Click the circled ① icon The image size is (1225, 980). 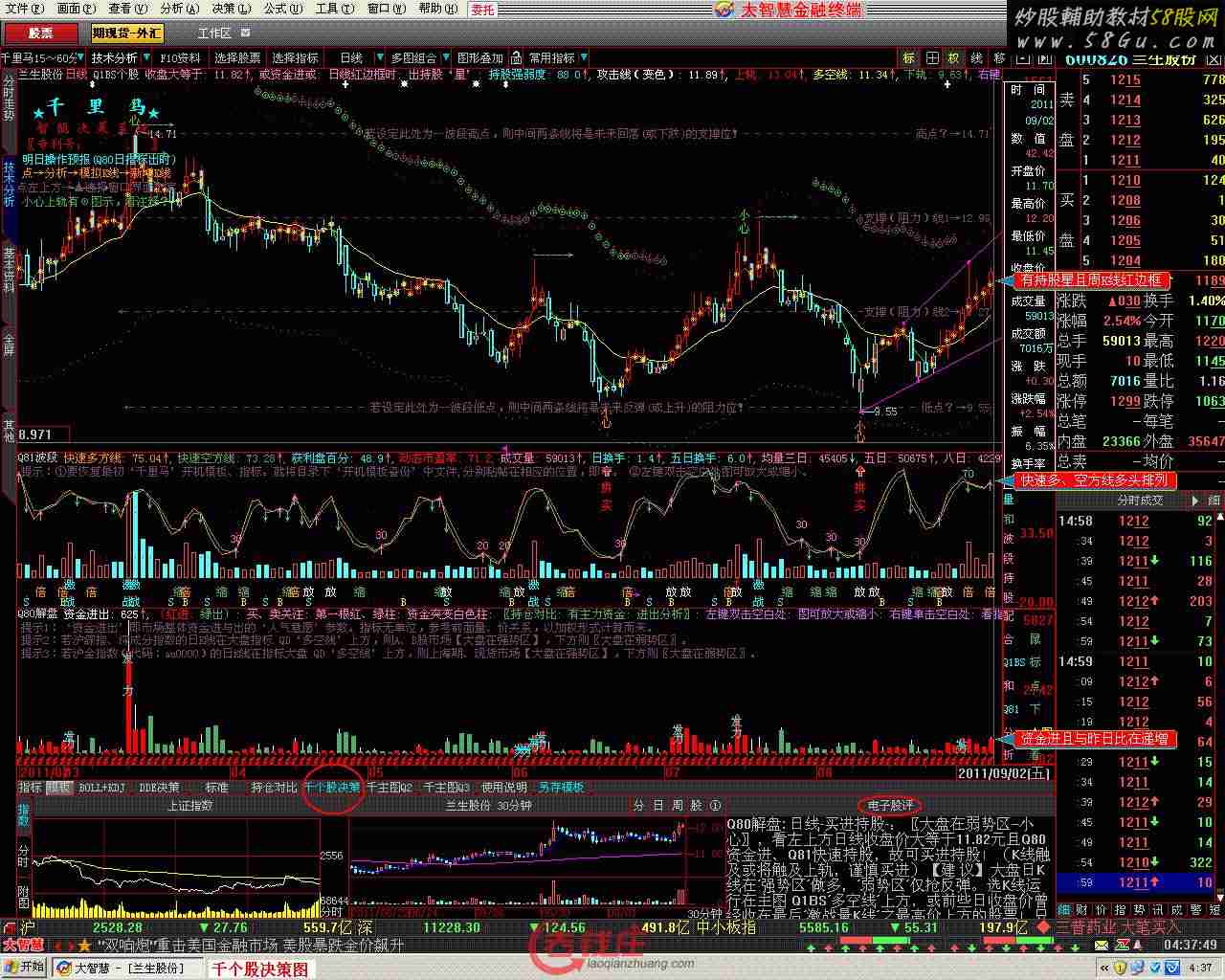715,806
